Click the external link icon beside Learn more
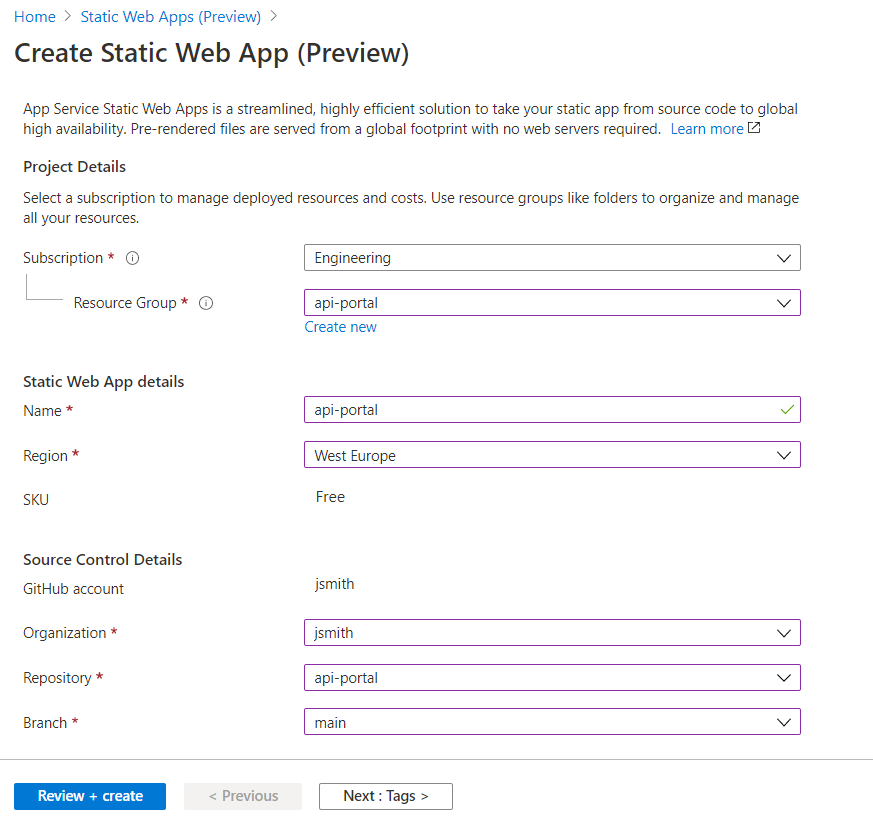Viewport: 873px width, 821px height. point(754,128)
